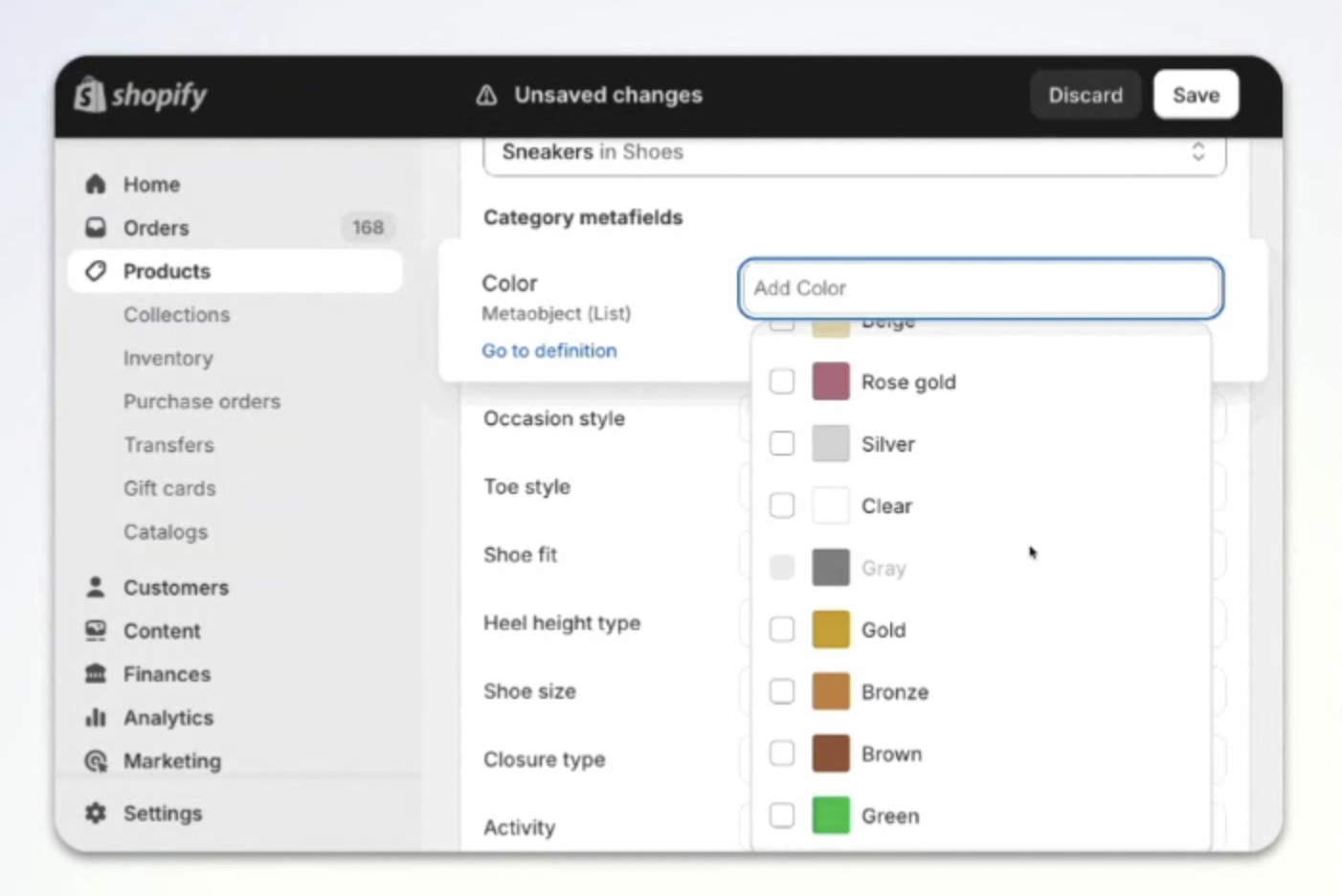Click the Brown color swatch
Viewport: 1342px width, 896px height.
click(831, 753)
